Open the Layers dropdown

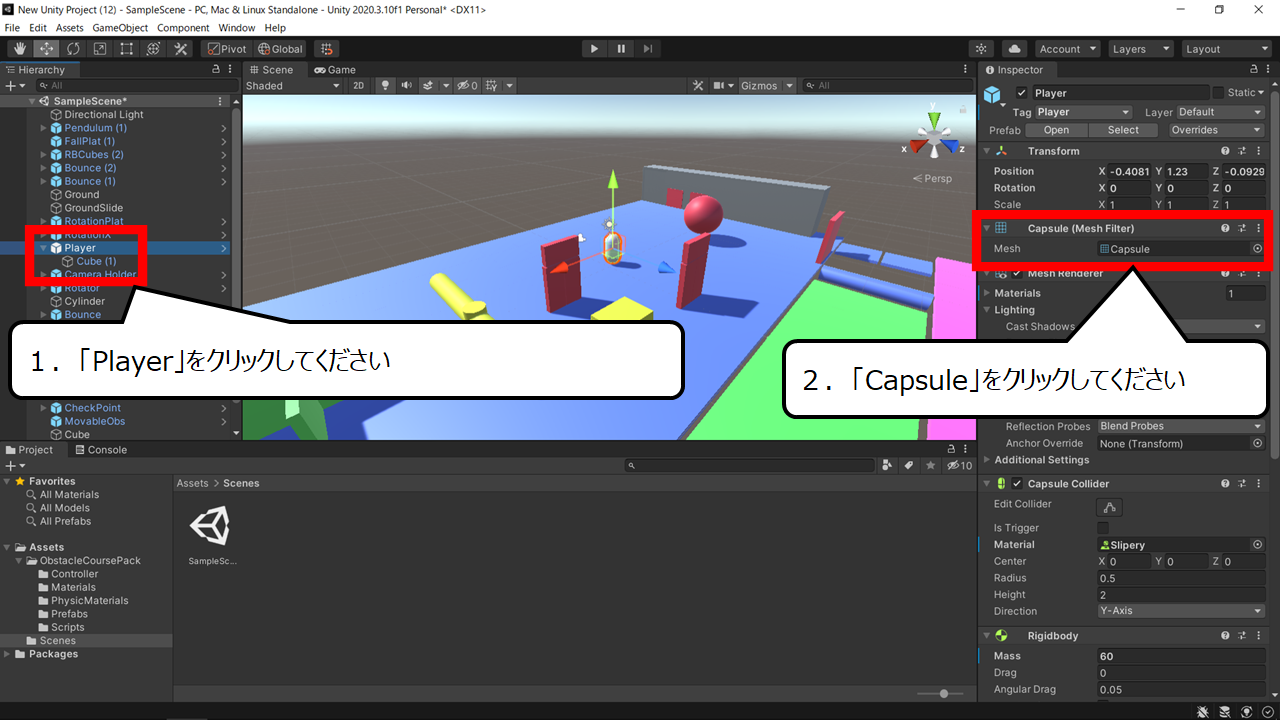point(1140,49)
